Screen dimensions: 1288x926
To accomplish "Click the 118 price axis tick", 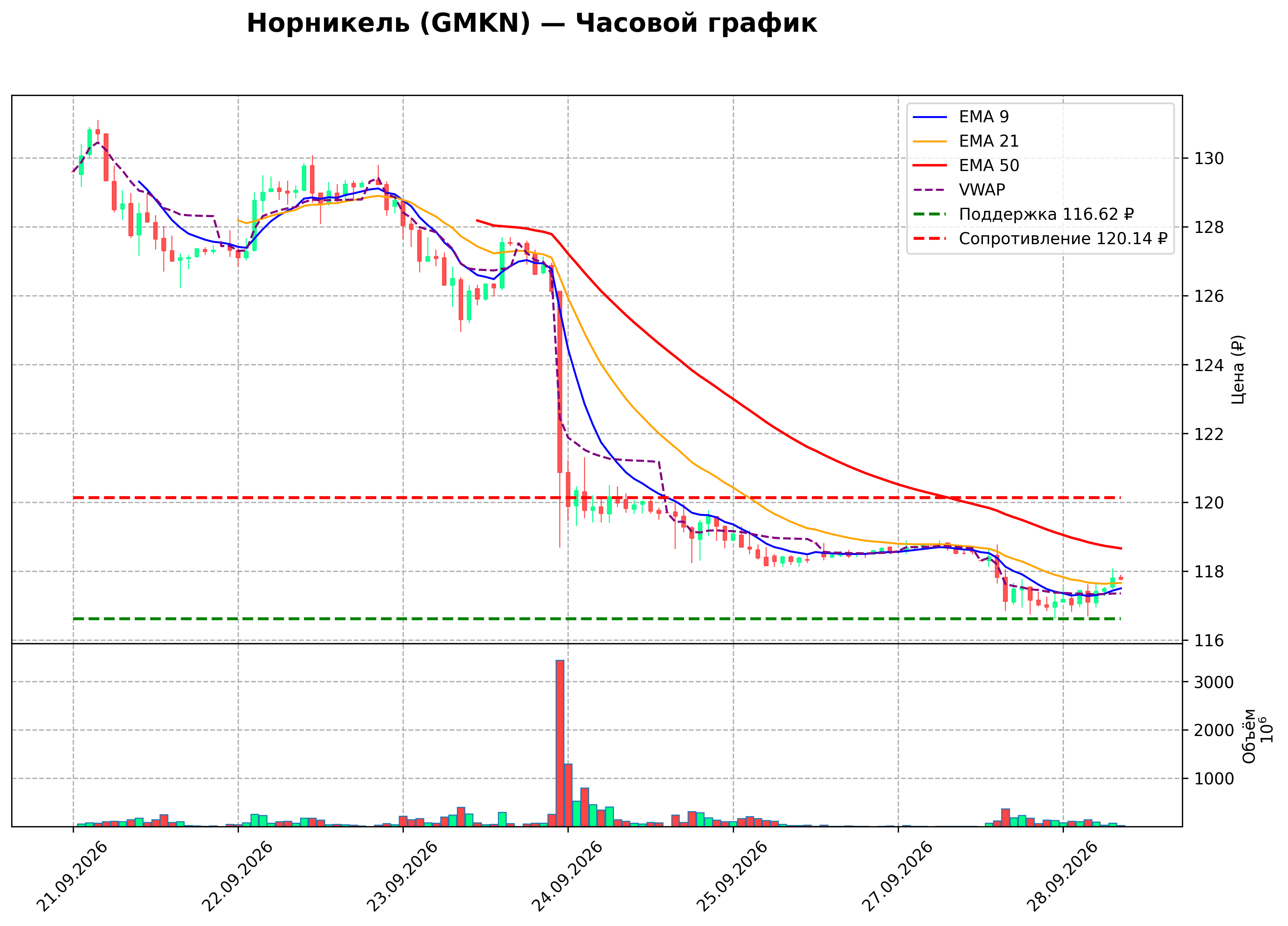I will 1209,572.
